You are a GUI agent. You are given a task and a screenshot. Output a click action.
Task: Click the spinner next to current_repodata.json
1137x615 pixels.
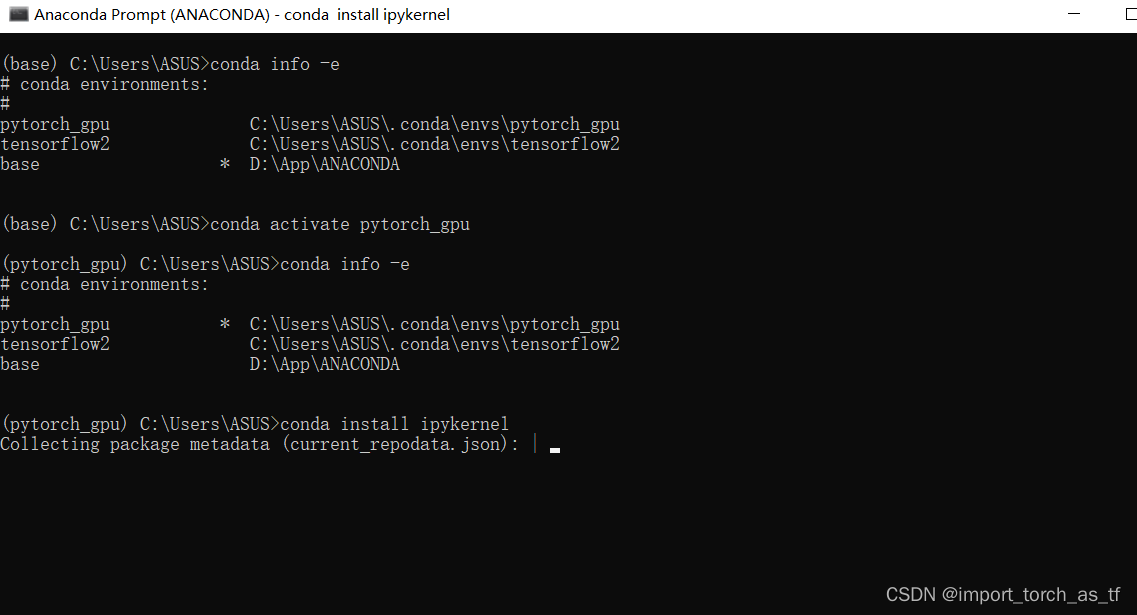pyautogui.click(x=536, y=443)
